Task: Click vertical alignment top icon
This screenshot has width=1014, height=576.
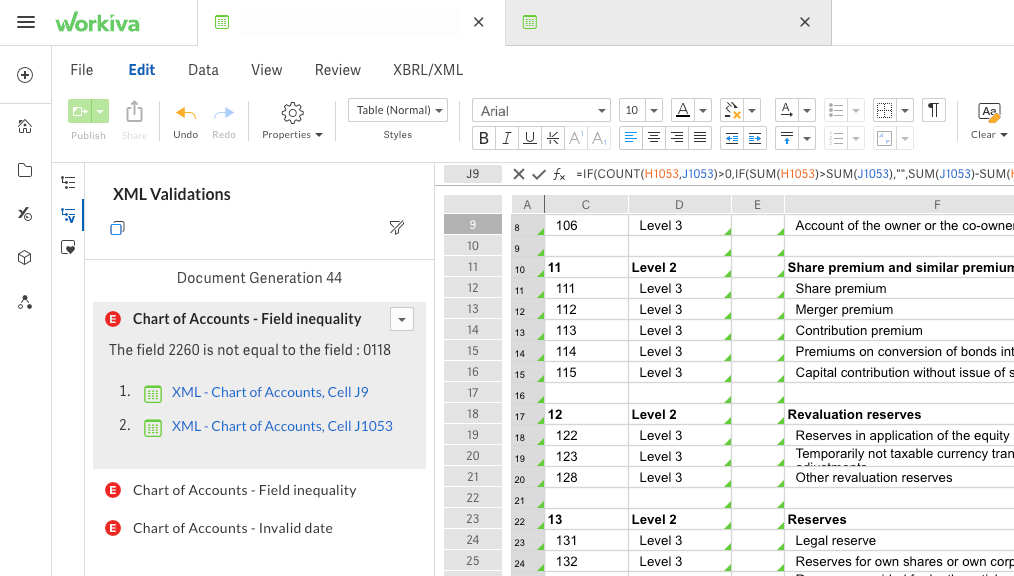Action: tap(786, 138)
